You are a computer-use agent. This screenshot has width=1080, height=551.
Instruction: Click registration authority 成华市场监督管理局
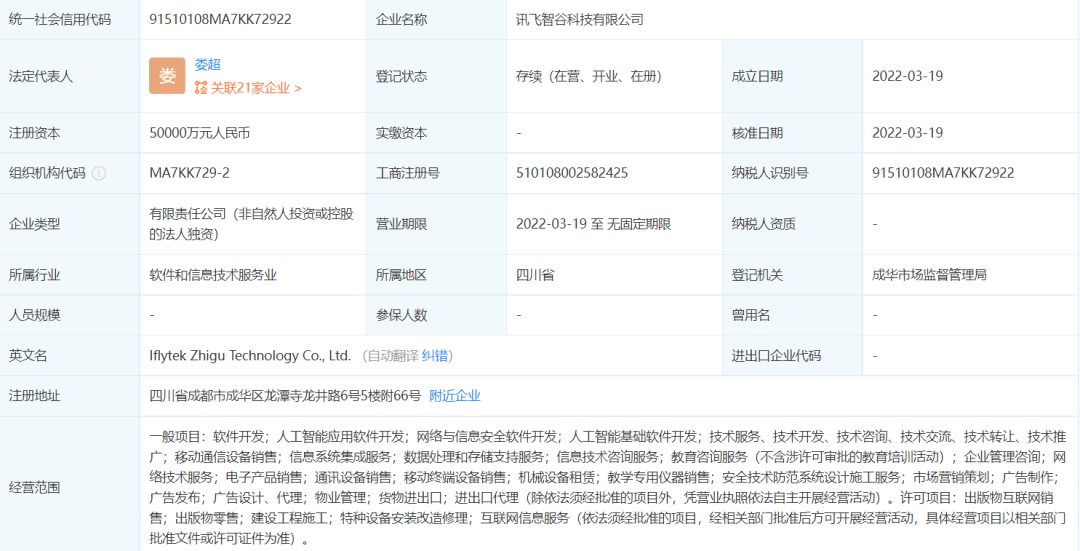tap(929, 276)
